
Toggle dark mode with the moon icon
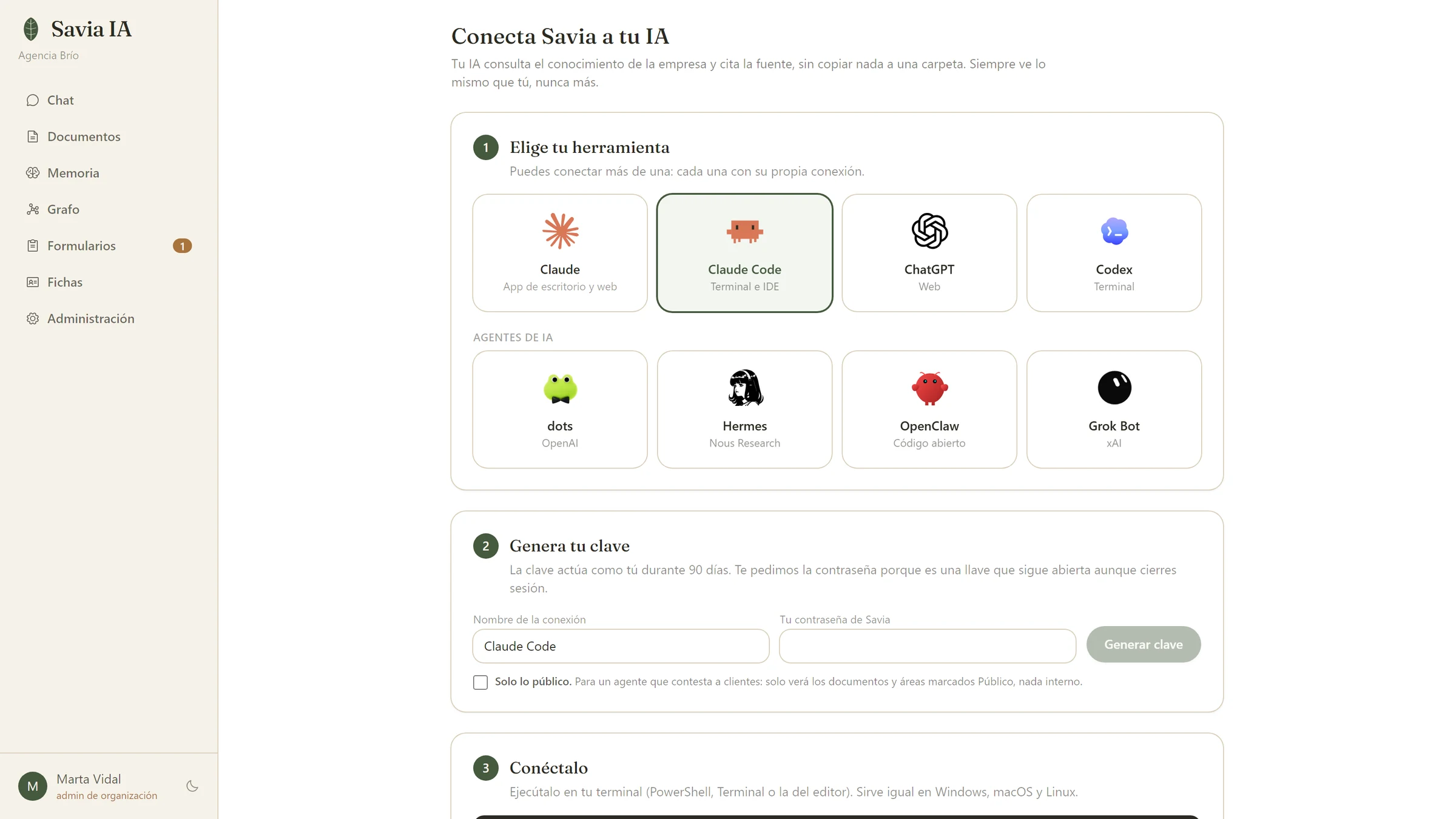click(x=192, y=786)
